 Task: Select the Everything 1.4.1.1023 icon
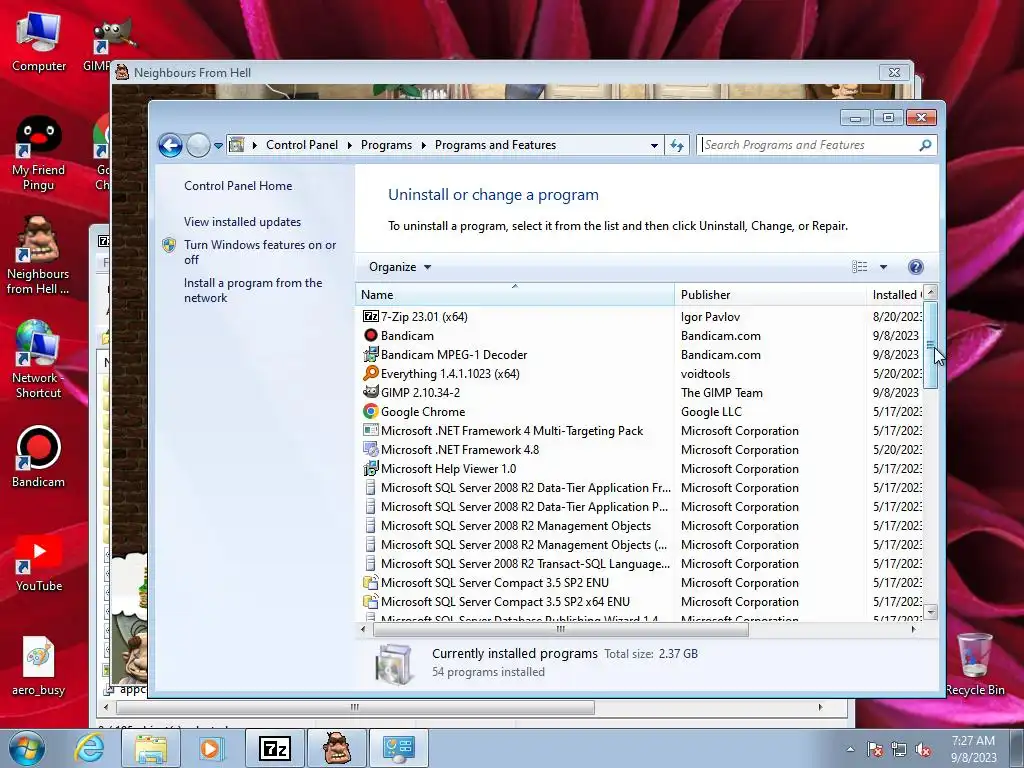(x=370, y=374)
